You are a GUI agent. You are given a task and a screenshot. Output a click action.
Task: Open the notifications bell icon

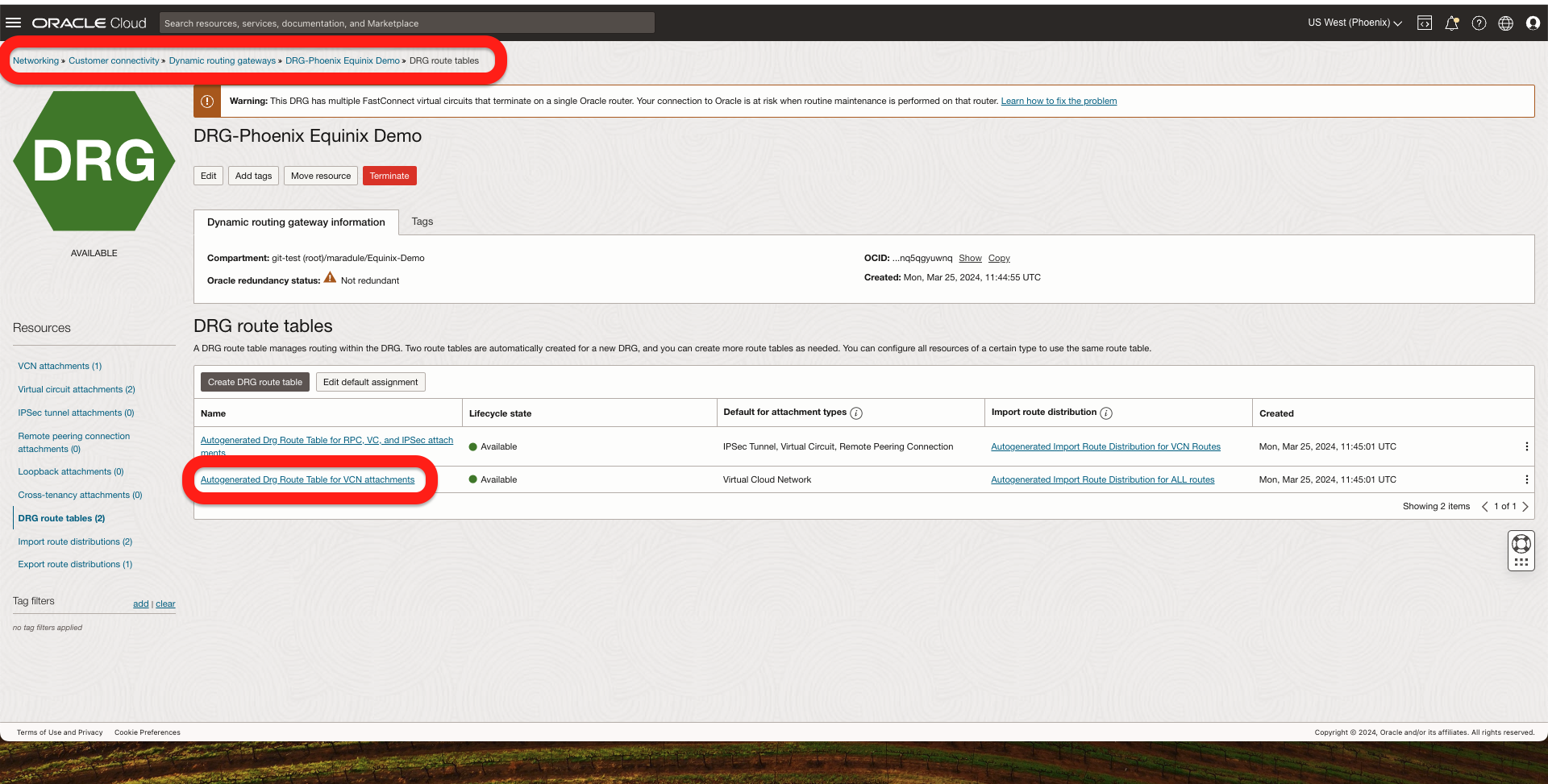point(1452,23)
